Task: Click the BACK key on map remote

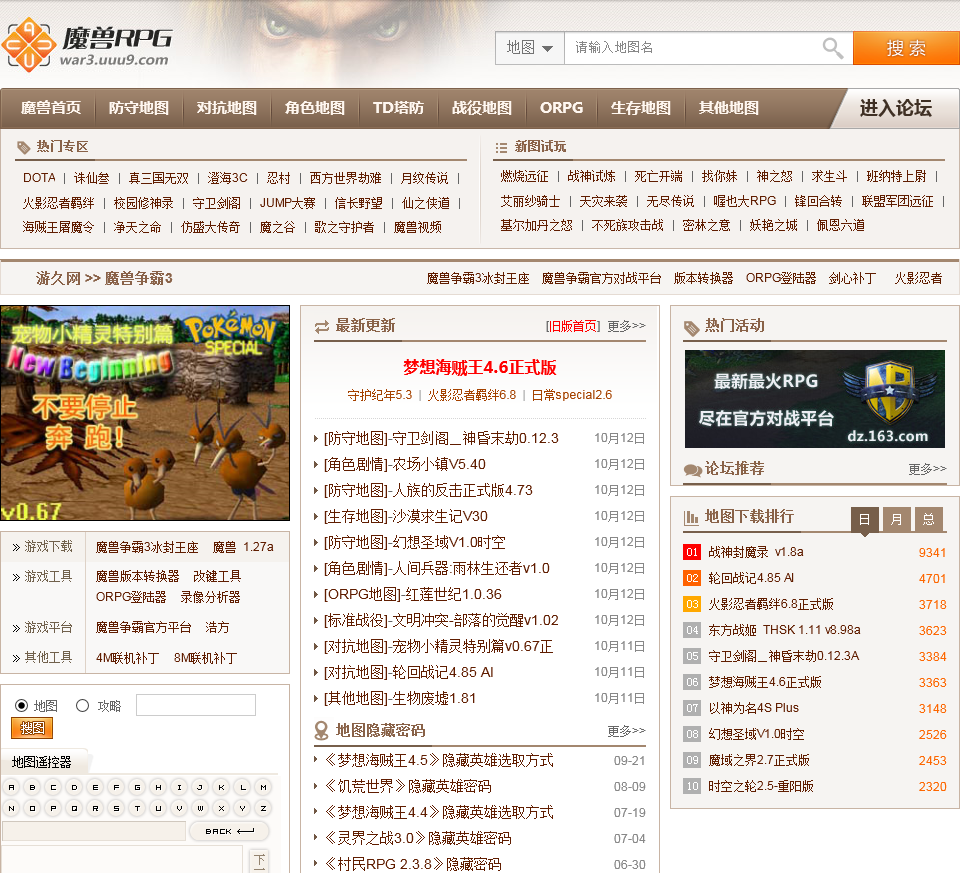Action: pyautogui.click(x=230, y=831)
